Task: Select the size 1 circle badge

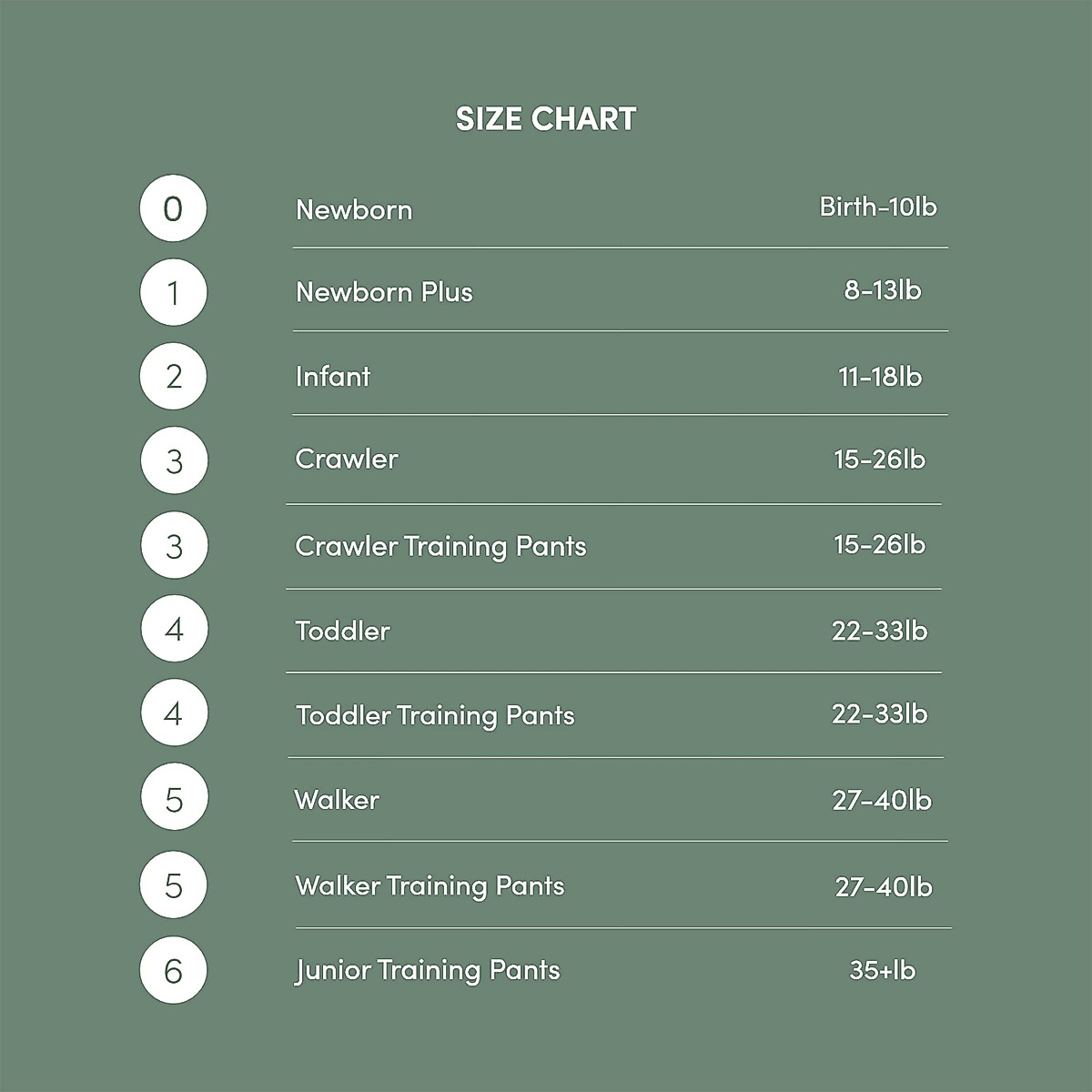Action: point(173,293)
